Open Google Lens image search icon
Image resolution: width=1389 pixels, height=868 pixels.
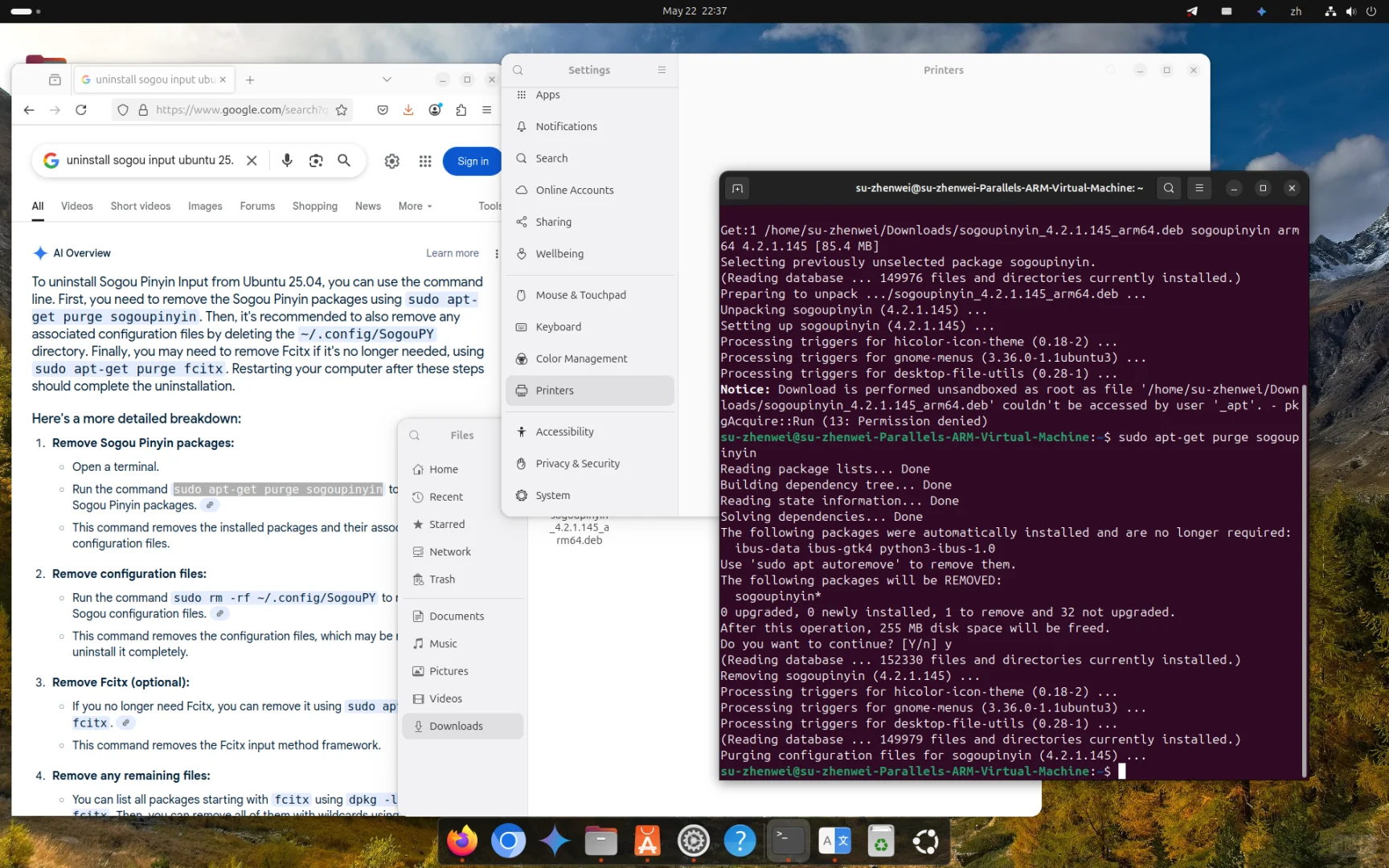(316, 161)
